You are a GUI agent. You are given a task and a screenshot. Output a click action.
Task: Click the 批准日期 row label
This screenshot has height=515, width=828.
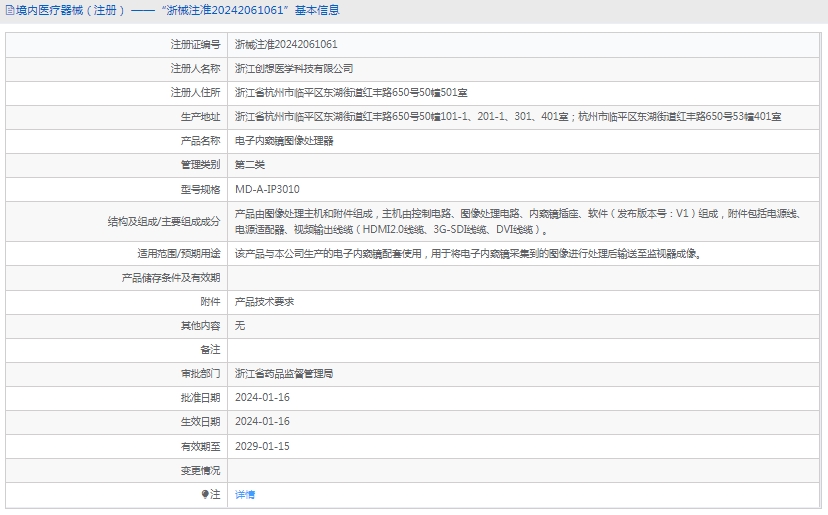(199, 398)
